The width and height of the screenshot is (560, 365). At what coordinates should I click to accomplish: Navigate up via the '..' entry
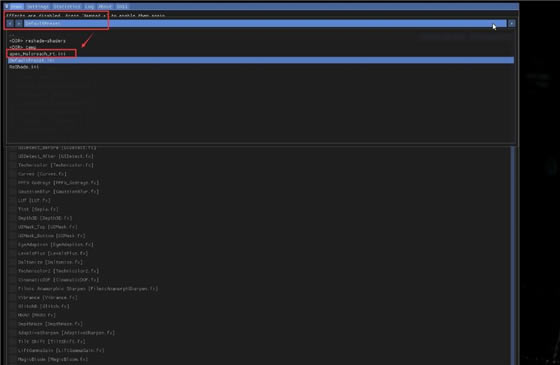tap(11, 35)
